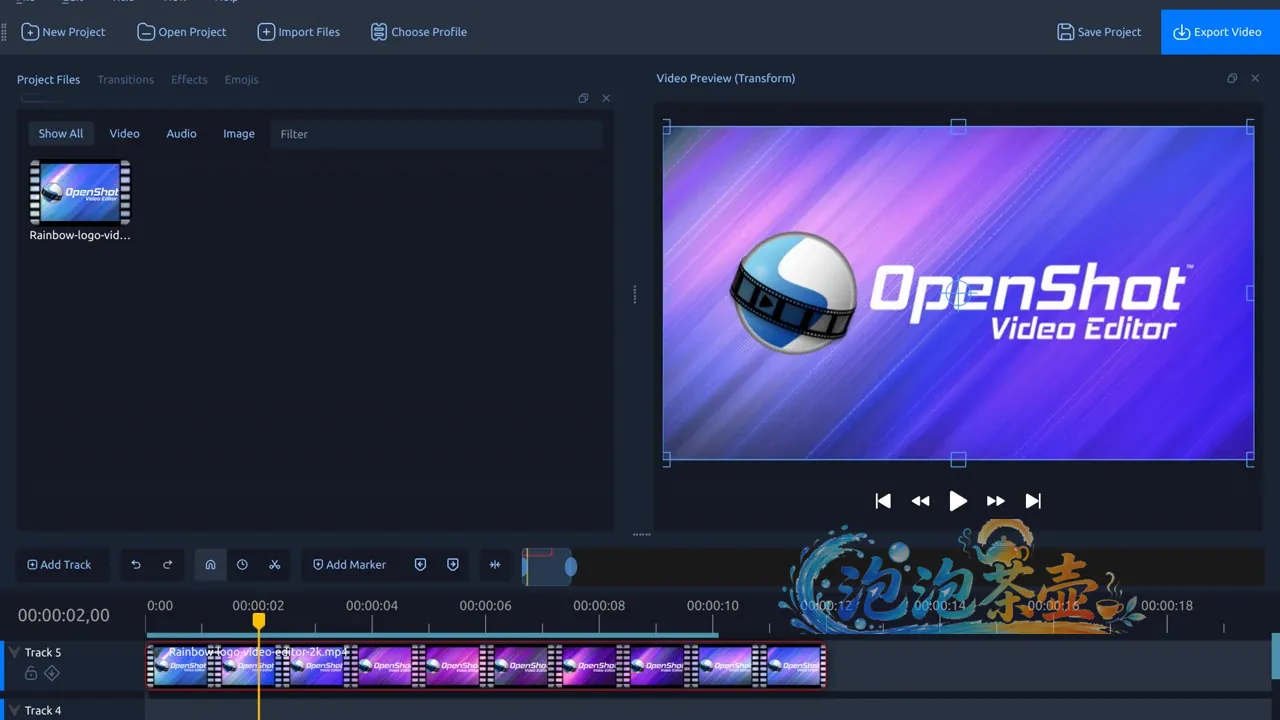Screen dimensions: 1280x720
Task: Click the timeline zoom slider right handle
Action: coord(571,568)
